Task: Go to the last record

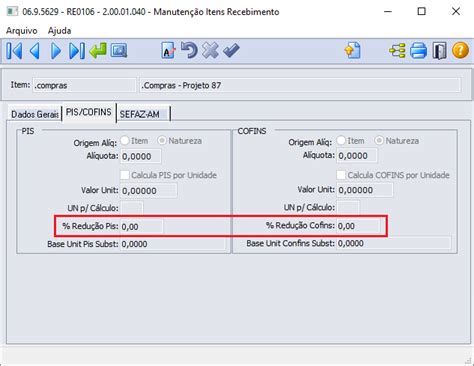Action: point(77,51)
